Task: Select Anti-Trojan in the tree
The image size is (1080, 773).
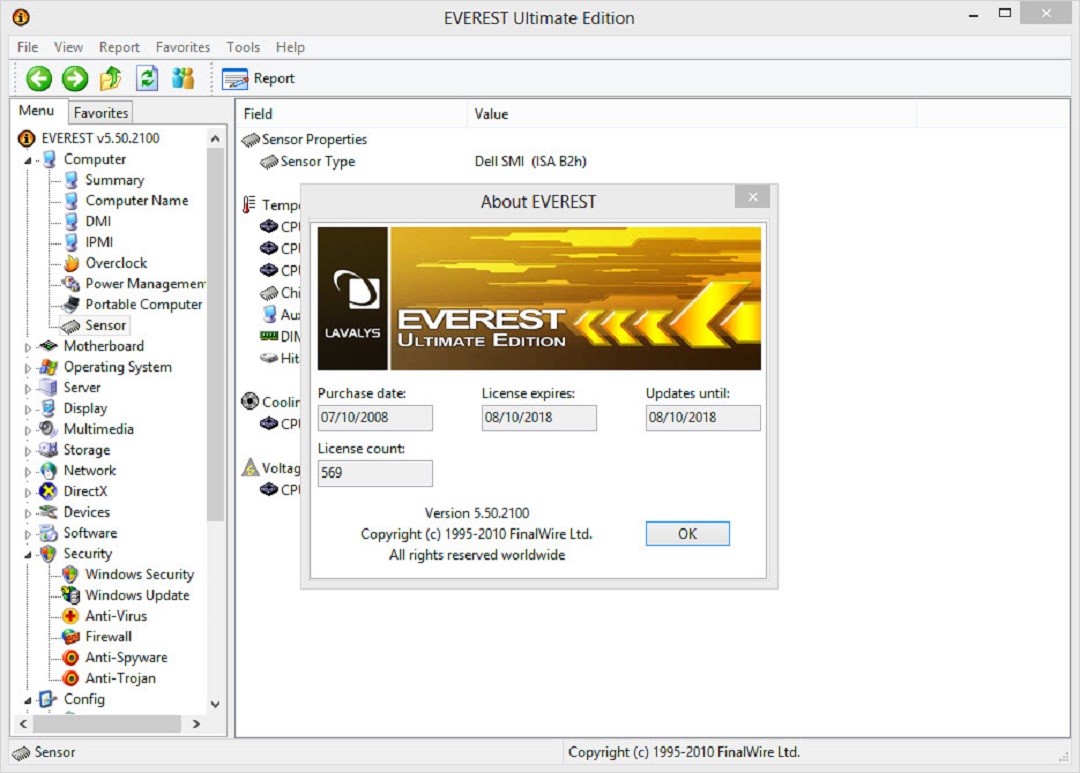Action: point(121,678)
